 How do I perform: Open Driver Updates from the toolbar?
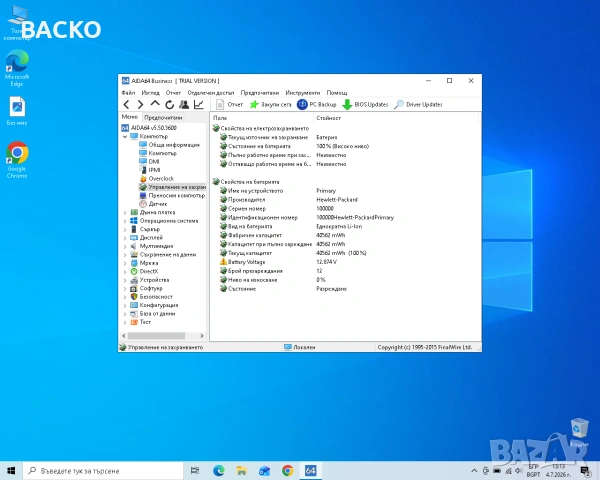pyautogui.click(x=418, y=104)
